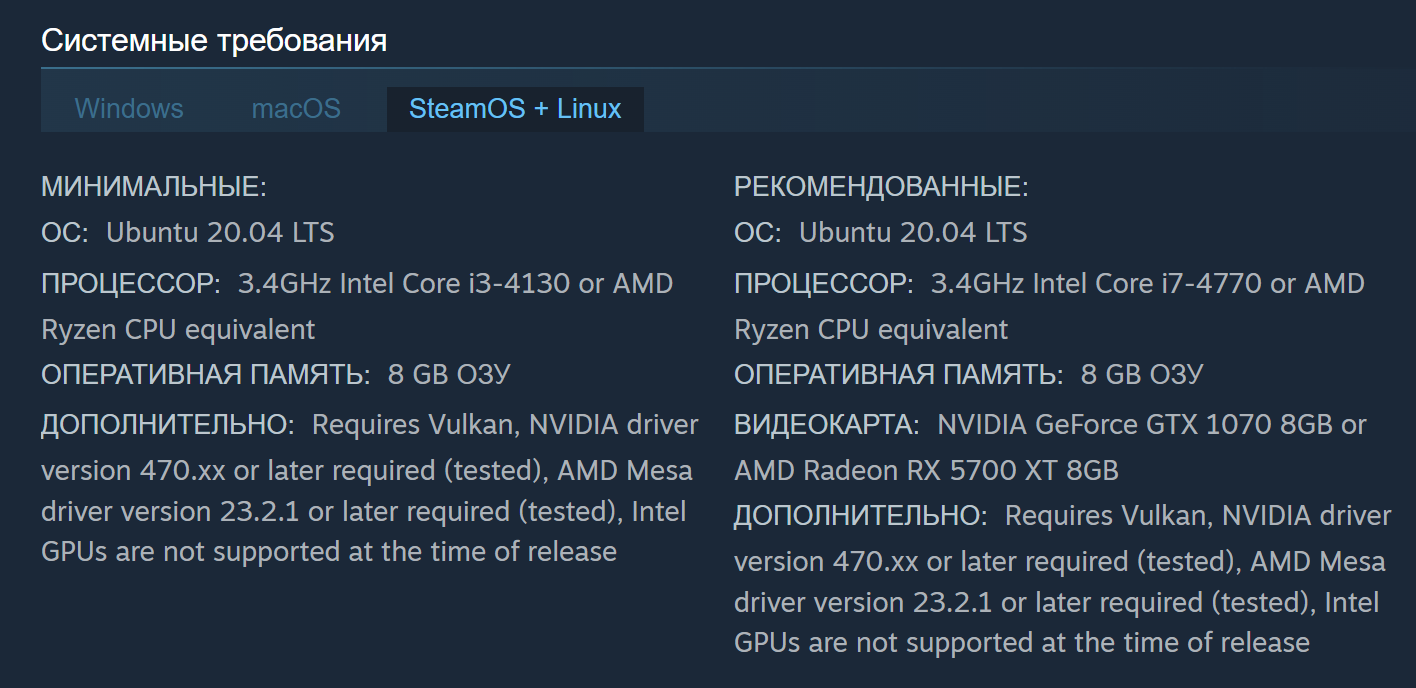Image resolution: width=1416 pixels, height=688 pixels.
Task: Open the macOS requirements tab
Action: tap(296, 109)
